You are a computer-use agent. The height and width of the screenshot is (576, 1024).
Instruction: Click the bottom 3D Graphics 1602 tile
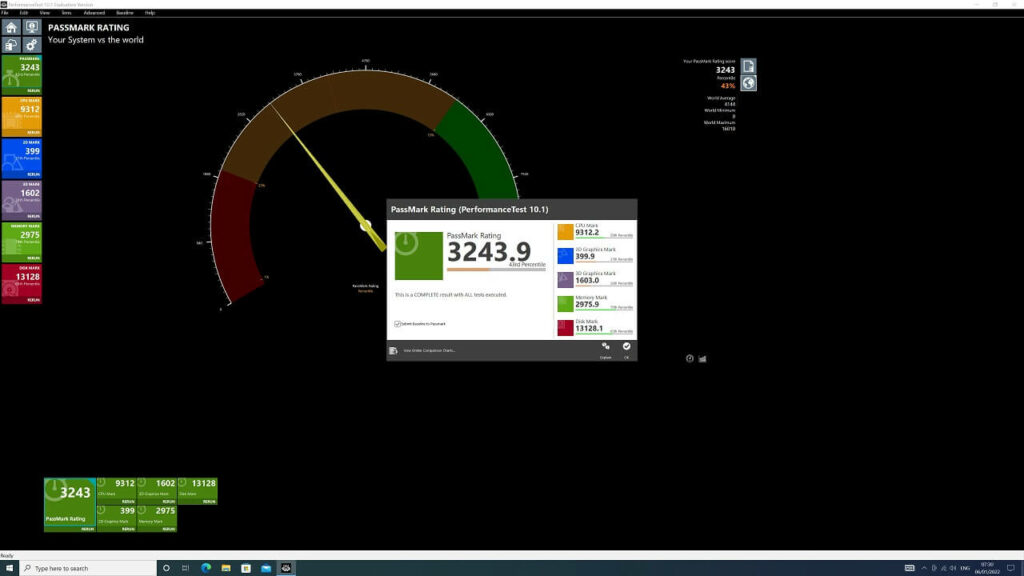157,491
